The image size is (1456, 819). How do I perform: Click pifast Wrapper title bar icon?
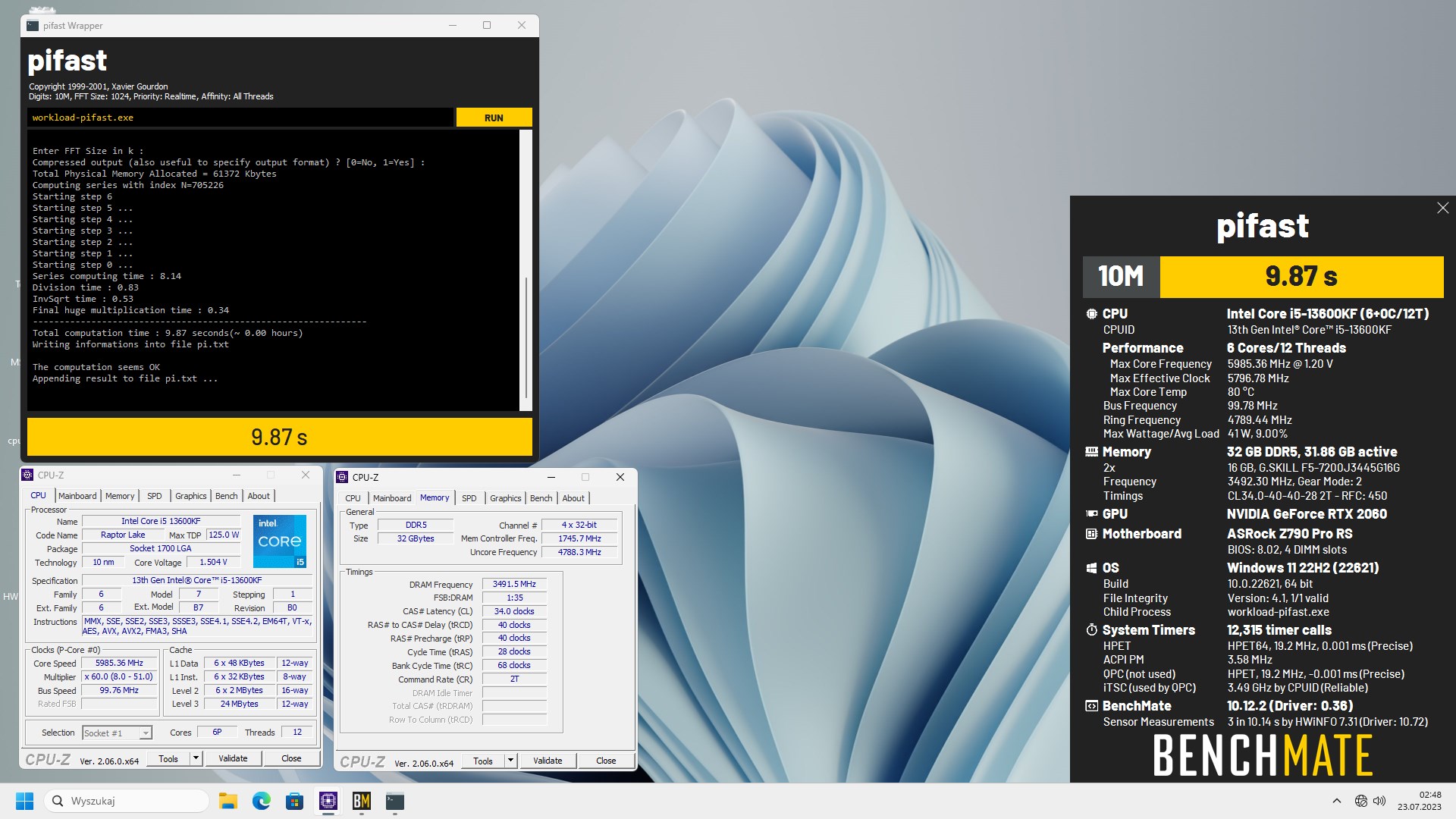[x=32, y=25]
